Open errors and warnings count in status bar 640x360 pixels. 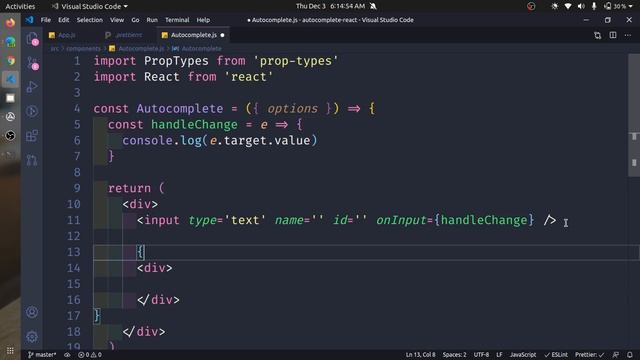[x=90, y=355]
